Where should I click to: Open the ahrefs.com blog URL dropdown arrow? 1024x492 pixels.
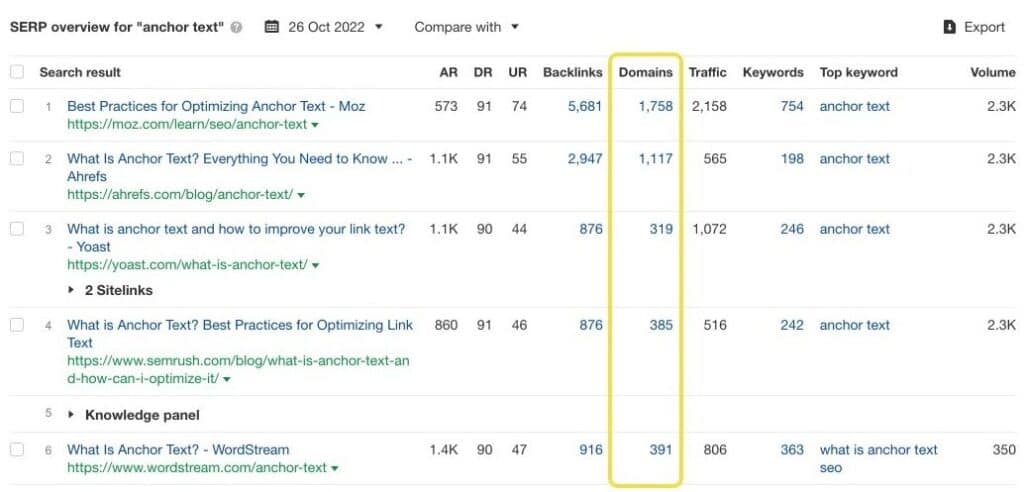301,195
